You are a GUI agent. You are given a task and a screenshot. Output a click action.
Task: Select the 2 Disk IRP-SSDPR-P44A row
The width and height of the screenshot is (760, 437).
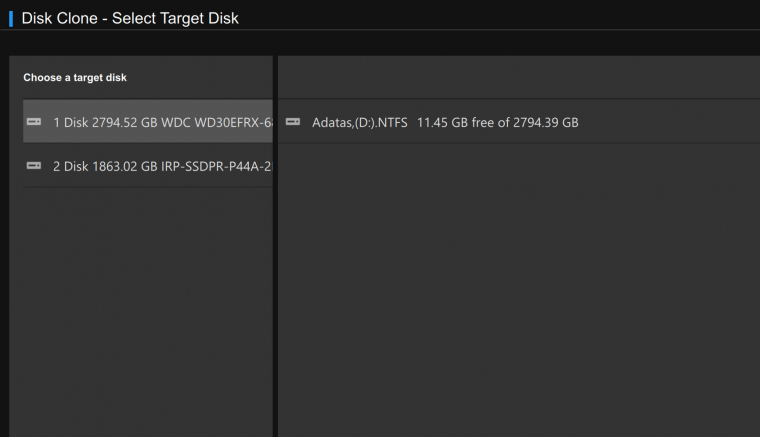click(x=148, y=165)
